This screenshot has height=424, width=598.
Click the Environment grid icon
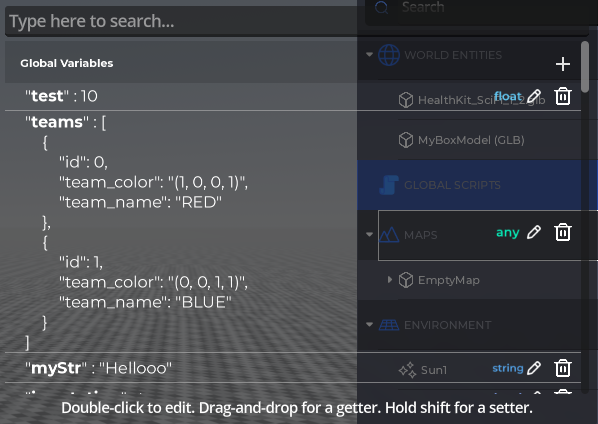click(389, 325)
